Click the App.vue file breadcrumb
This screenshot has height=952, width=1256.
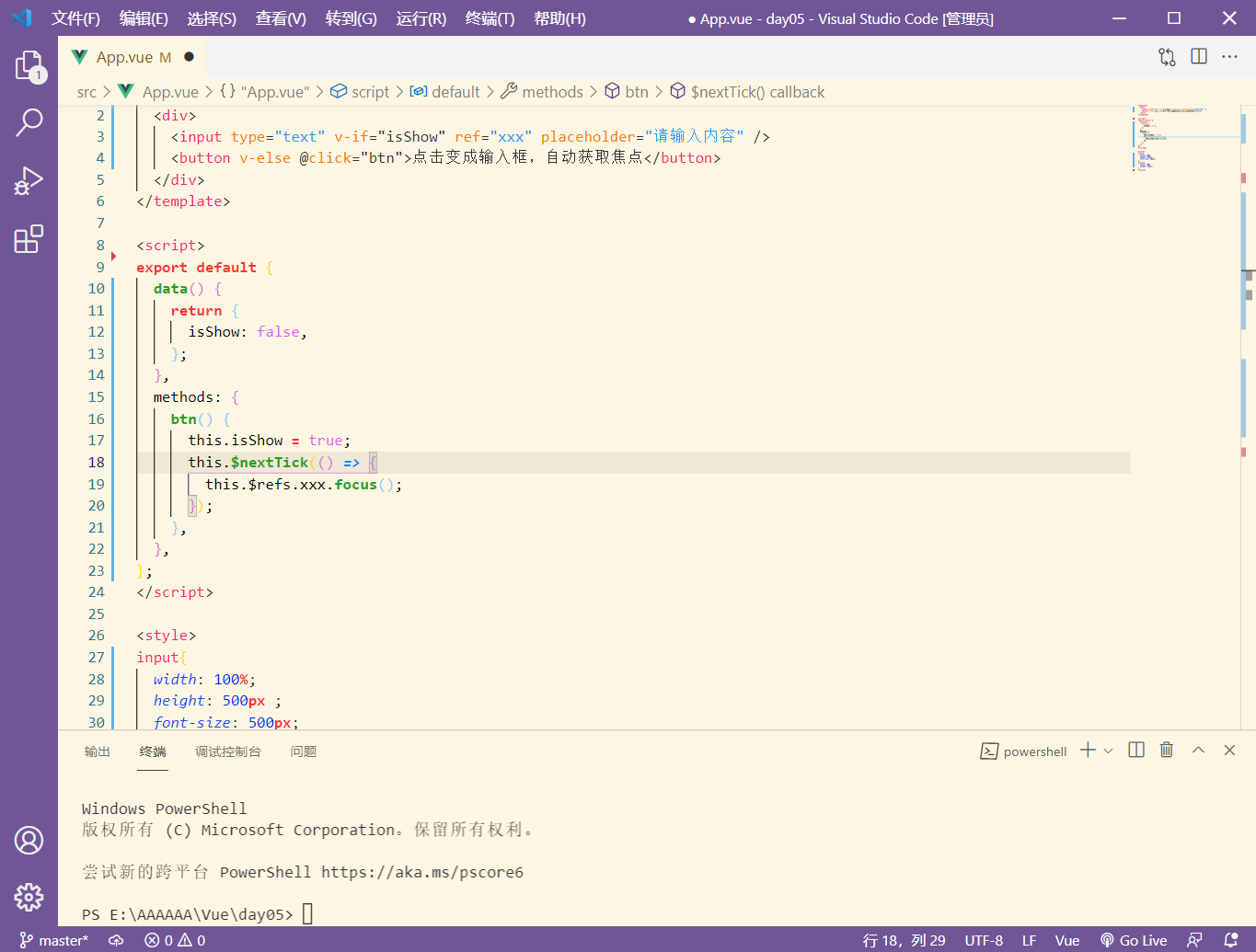pyautogui.click(x=159, y=92)
